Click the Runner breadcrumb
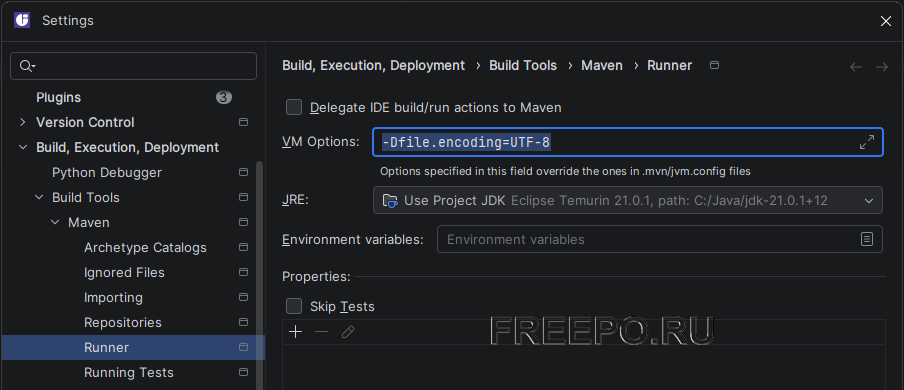 [669, 65]
